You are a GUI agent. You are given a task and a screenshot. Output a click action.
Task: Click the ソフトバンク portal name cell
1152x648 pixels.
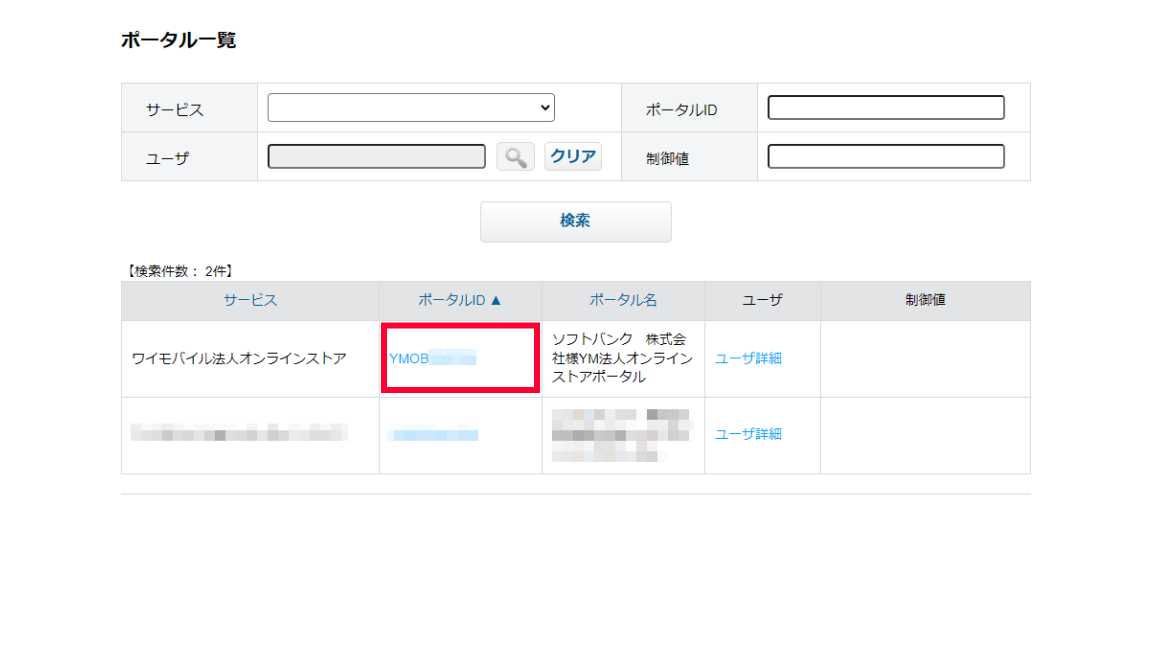coord(621,358)
